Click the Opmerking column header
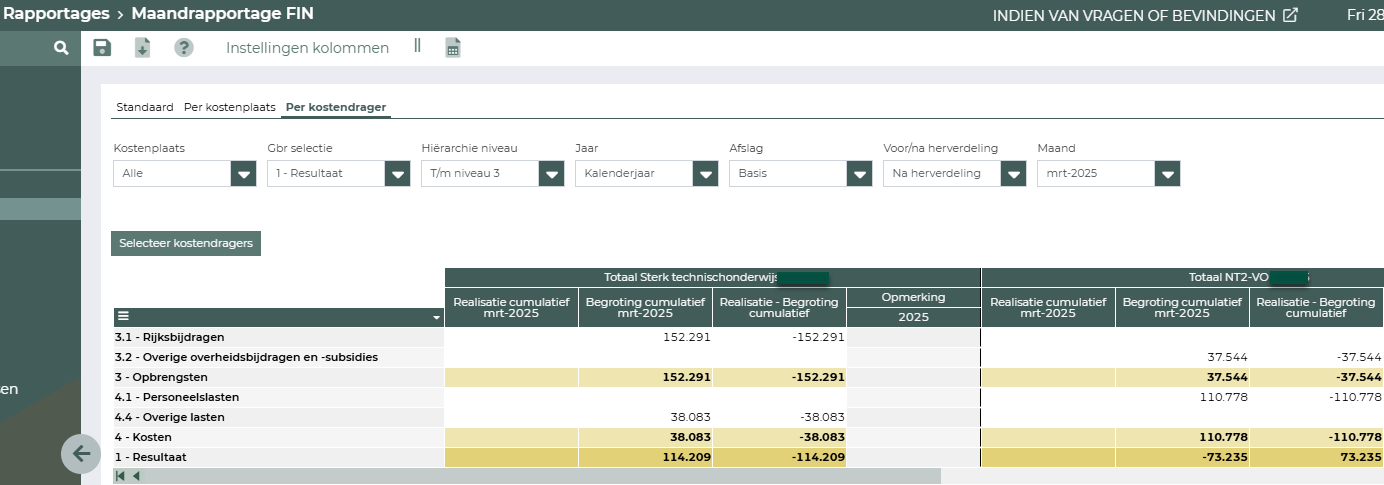Image resolution: width=1384 pixels, height=485 pixels. pos(913,297)
